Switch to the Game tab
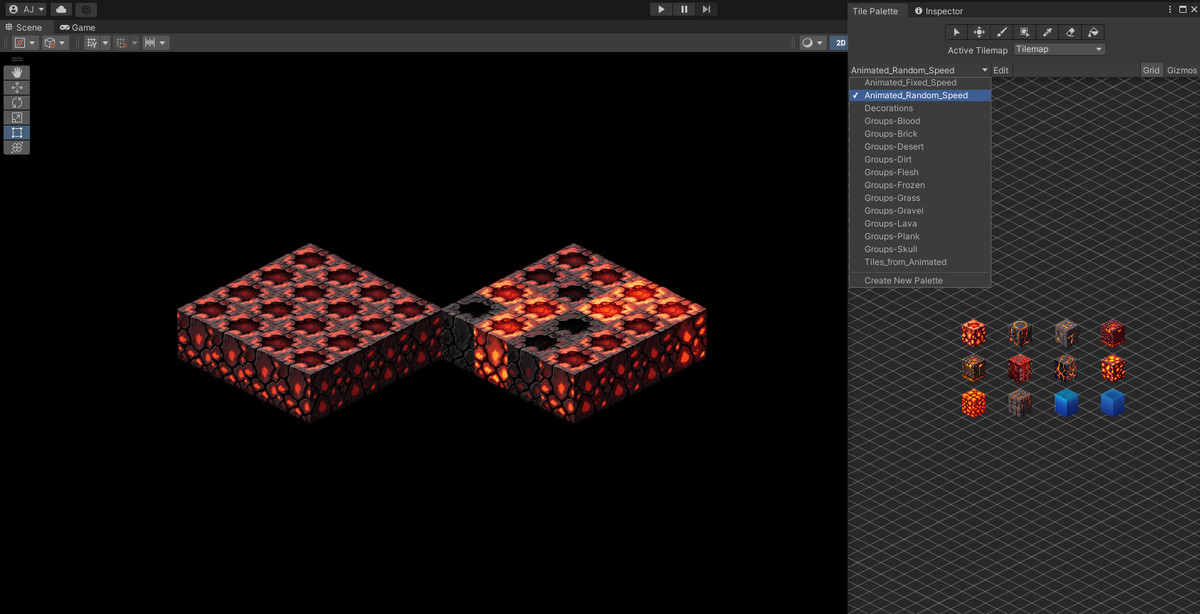 [x=77, y=27]
